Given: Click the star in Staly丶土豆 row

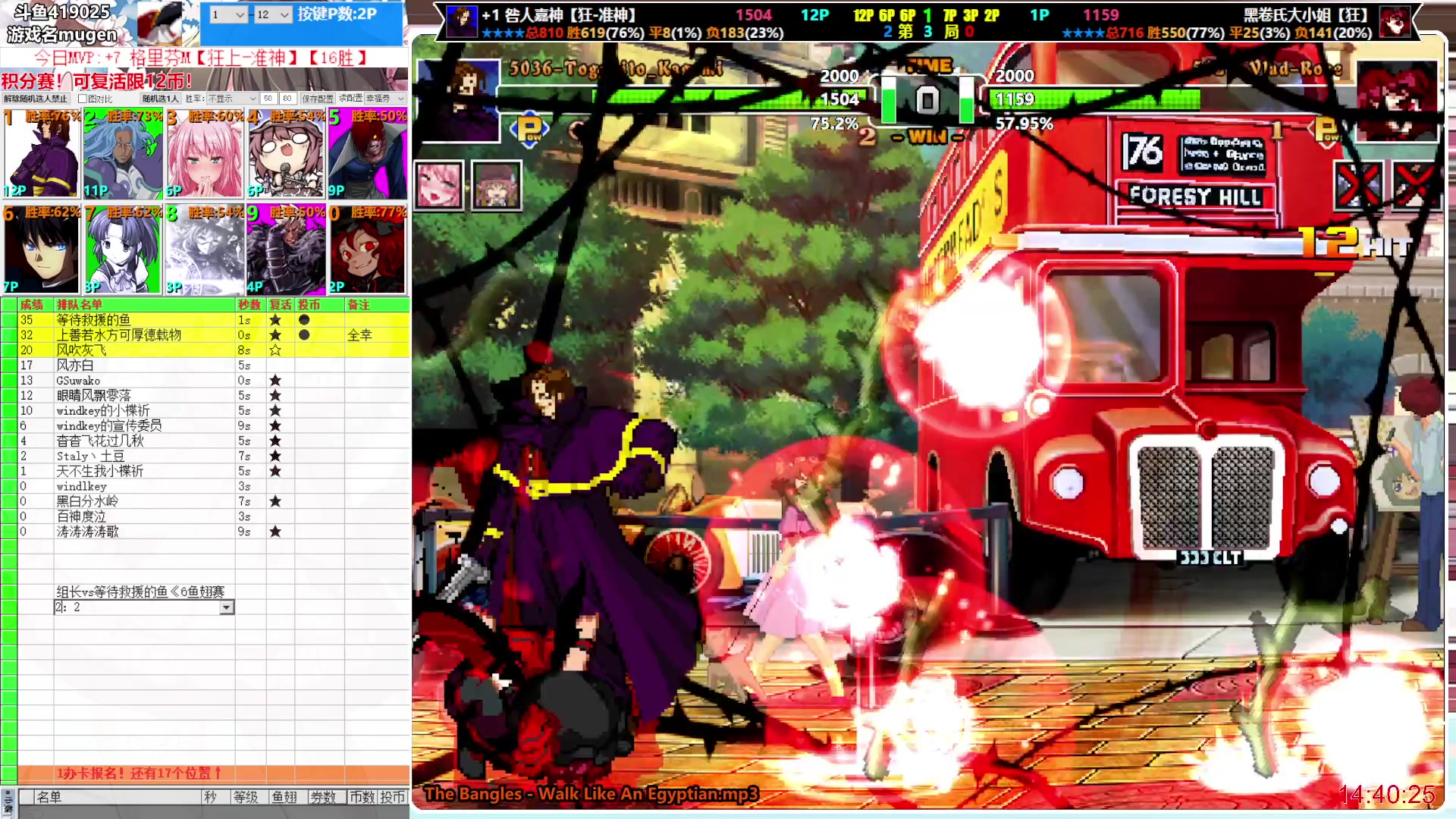Looking at the screenshot, I should coord(275,457).
